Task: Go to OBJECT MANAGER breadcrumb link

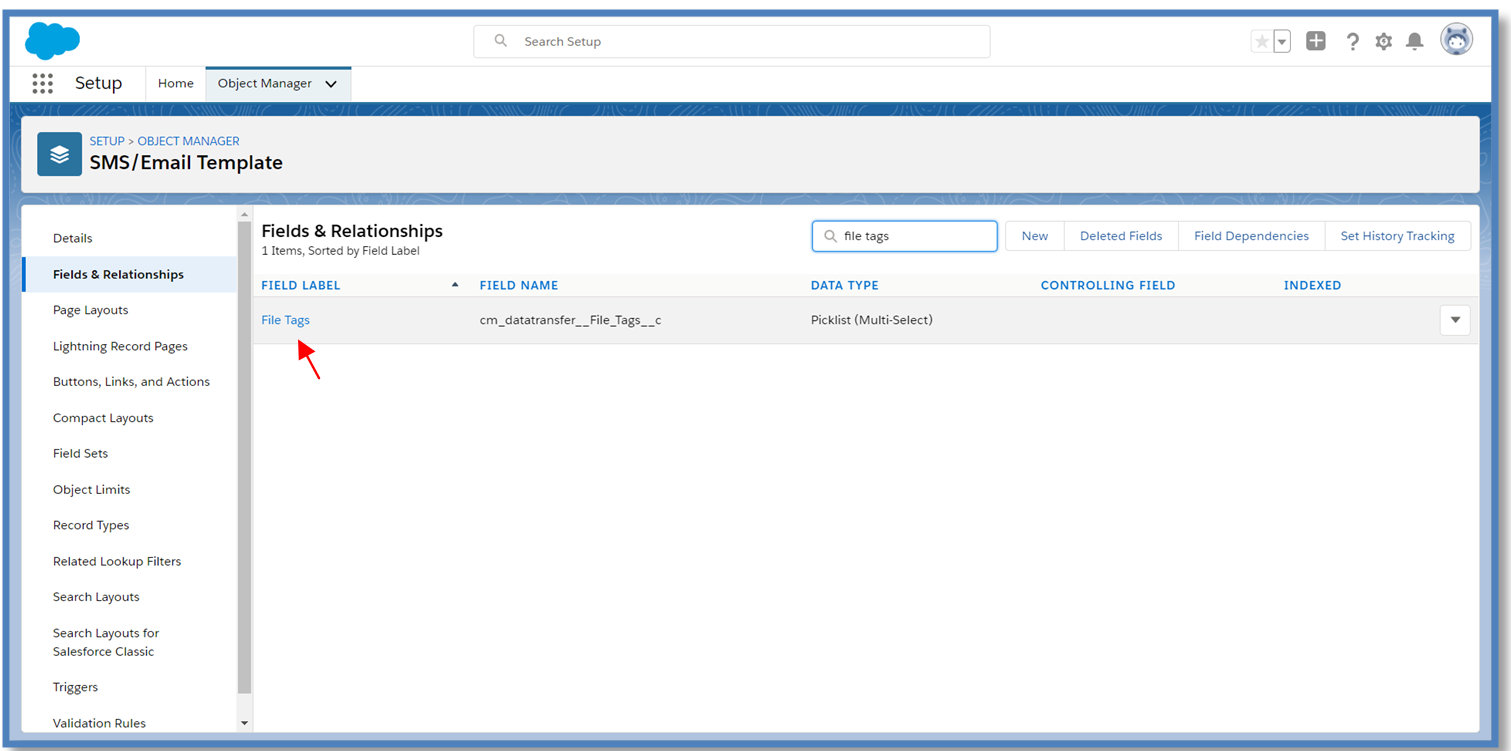Action: point(189,141)
